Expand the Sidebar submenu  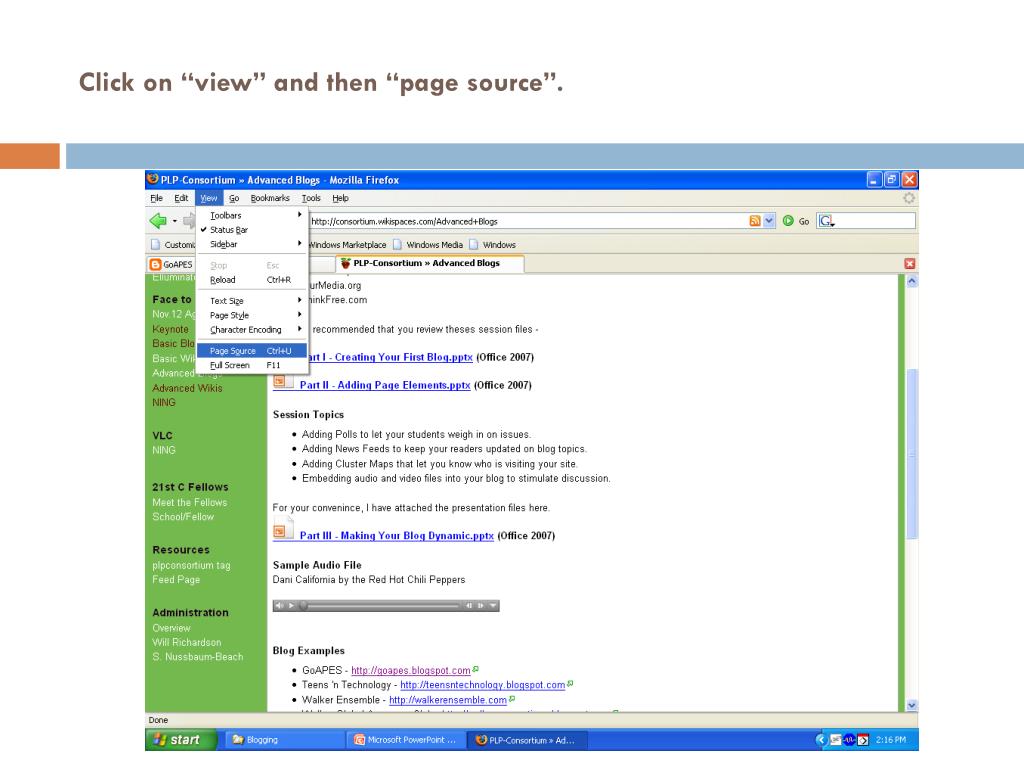click(251, 244)
